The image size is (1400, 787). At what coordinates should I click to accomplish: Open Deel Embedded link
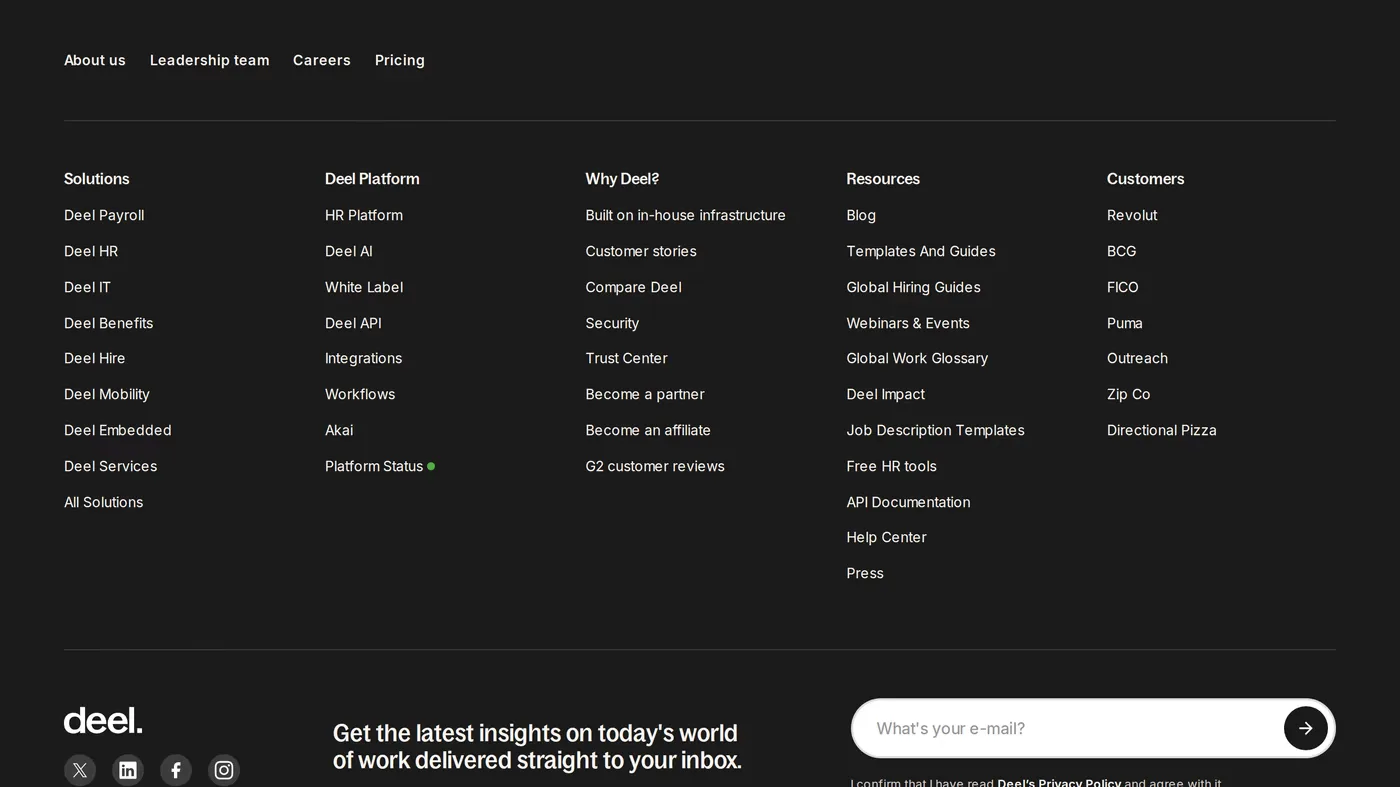click(x=118, y=430)
